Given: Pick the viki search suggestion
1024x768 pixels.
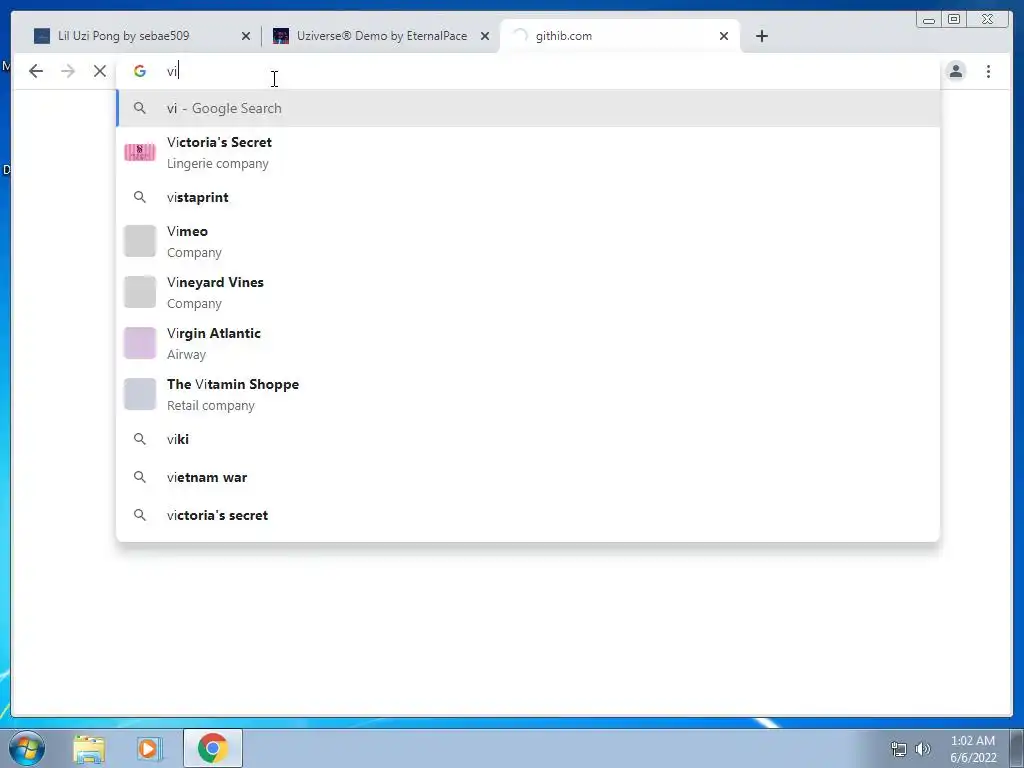Looking at the screenshot, I should (528, 440).
